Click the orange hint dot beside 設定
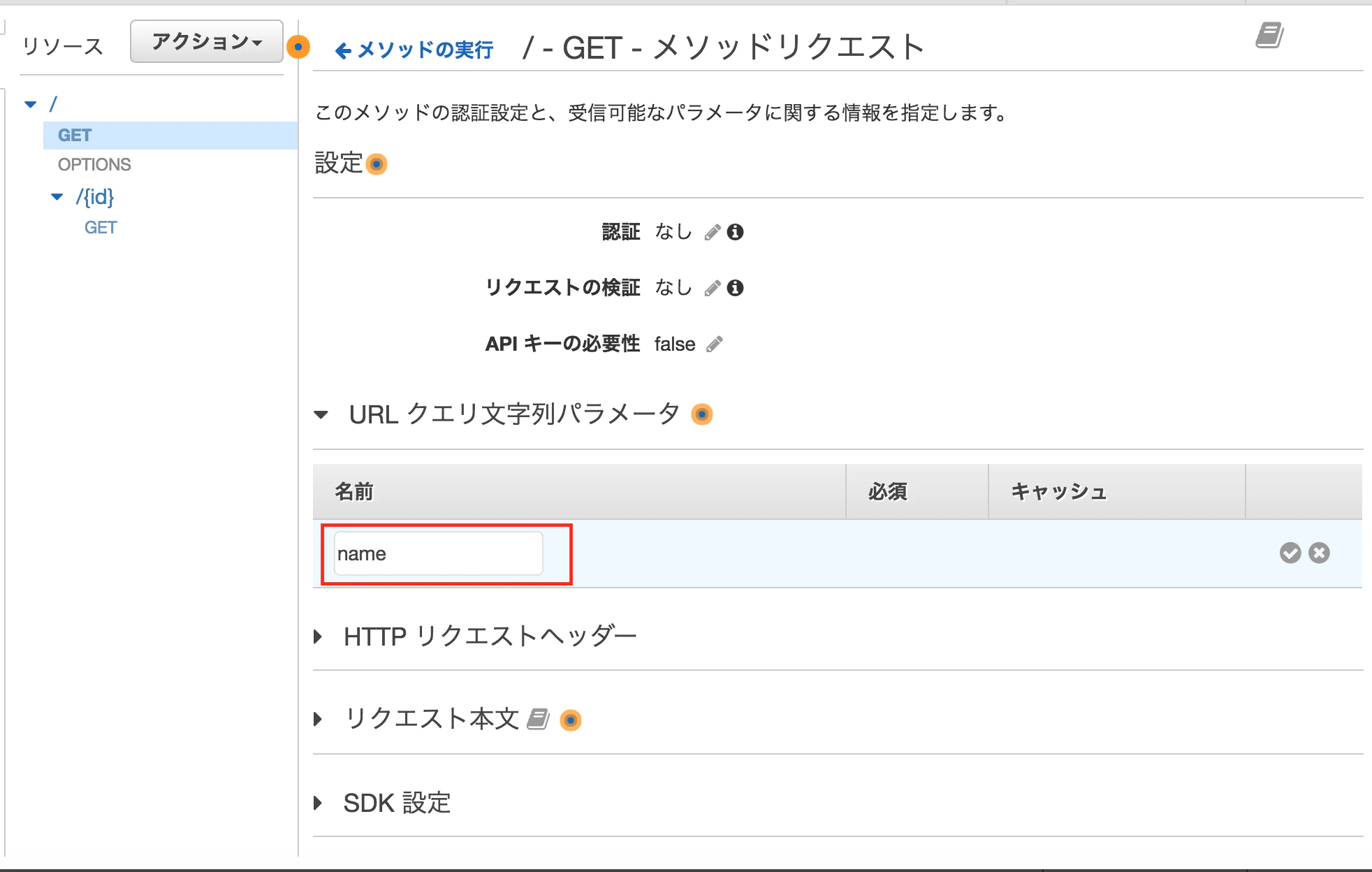This screenshot has width=1372, height=872. click(377, 164)
